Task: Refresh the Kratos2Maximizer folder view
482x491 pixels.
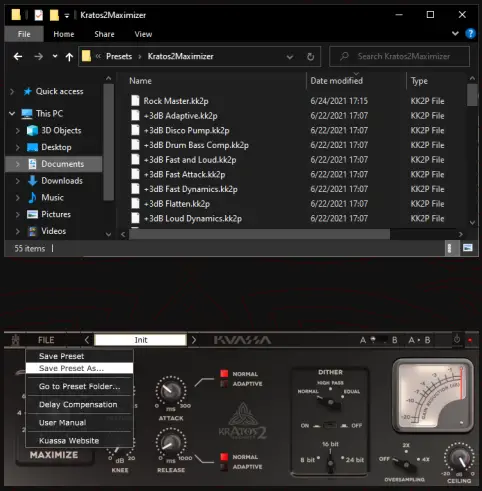Action: click(310, 57)
